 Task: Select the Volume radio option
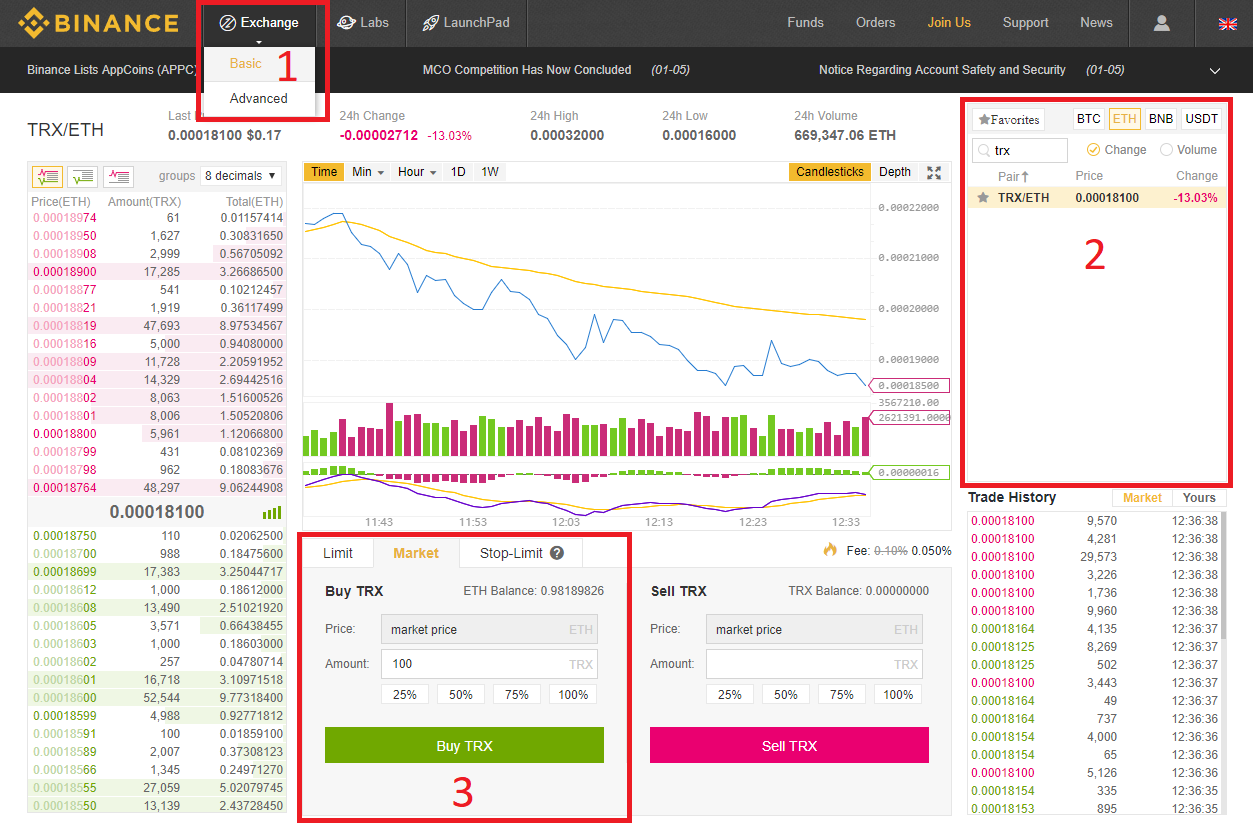tap(1166, 150)
